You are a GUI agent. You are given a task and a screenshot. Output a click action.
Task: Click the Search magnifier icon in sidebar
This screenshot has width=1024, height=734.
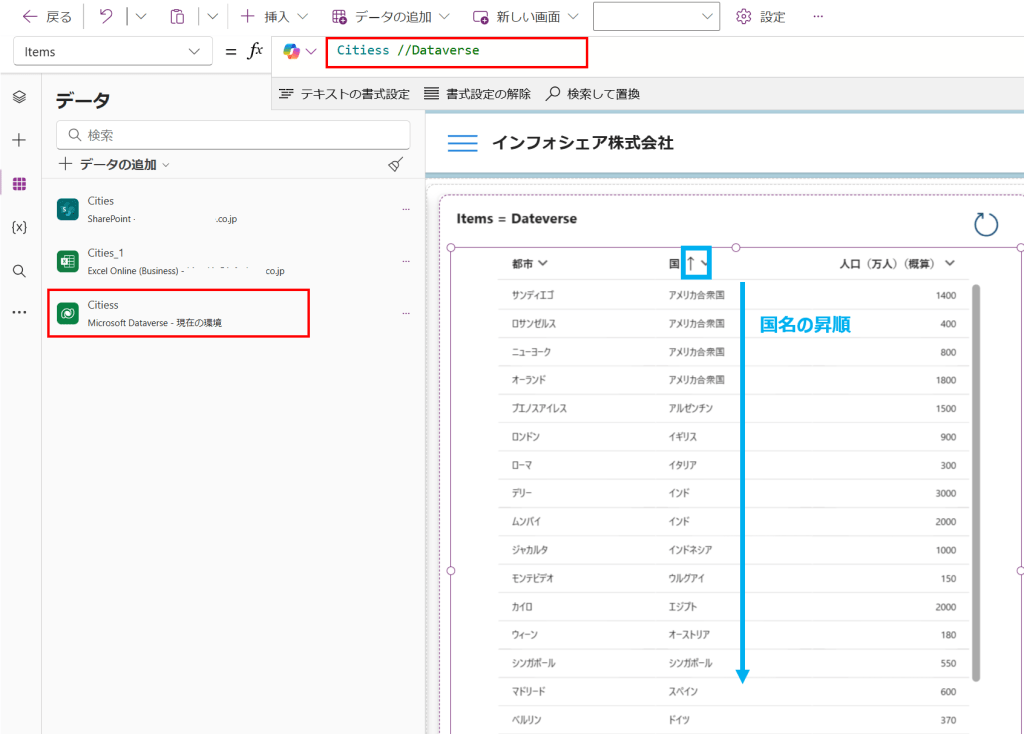point(19,271)
